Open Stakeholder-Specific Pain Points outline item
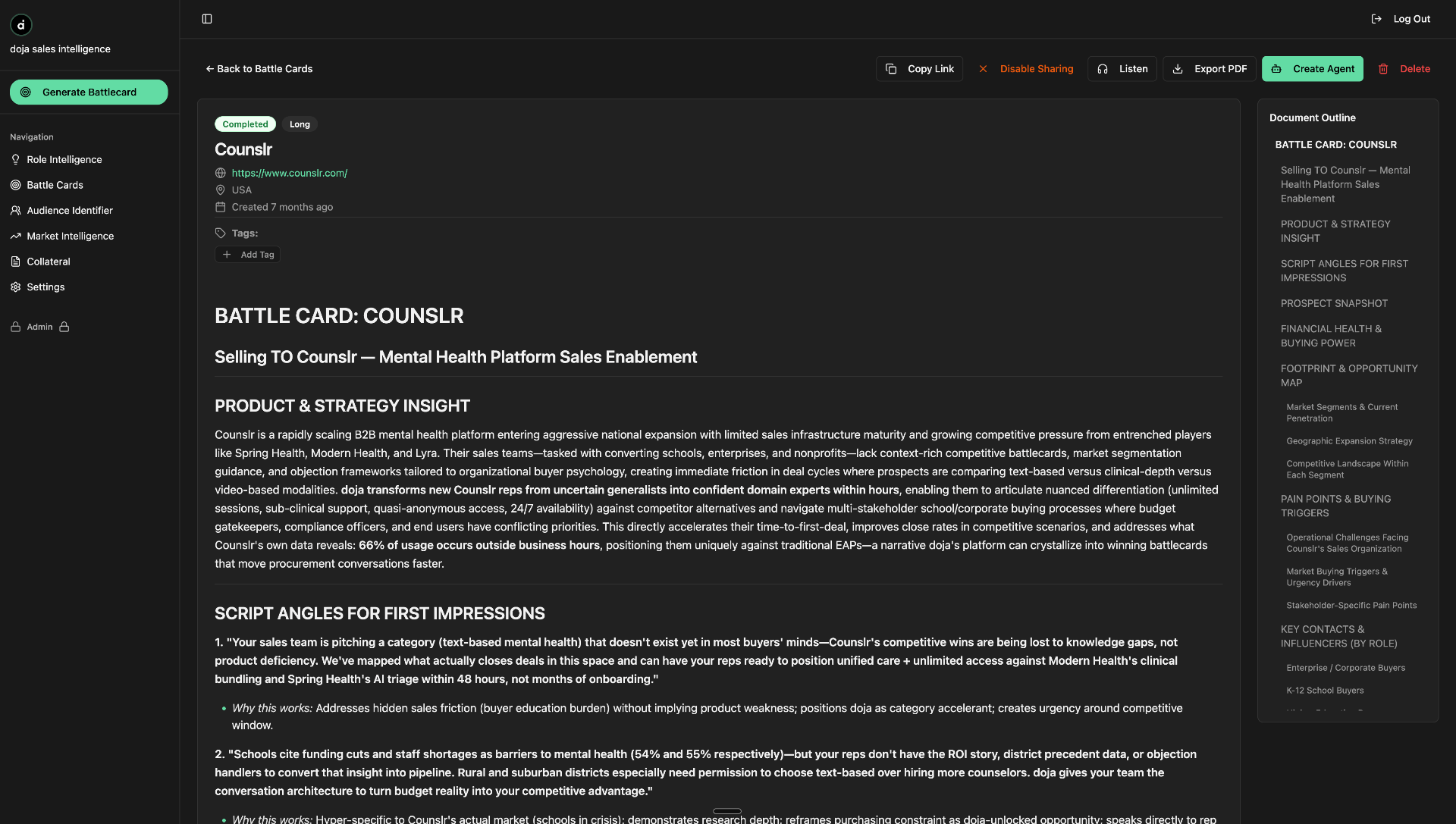1456x824 pixels. (1351, 606)
